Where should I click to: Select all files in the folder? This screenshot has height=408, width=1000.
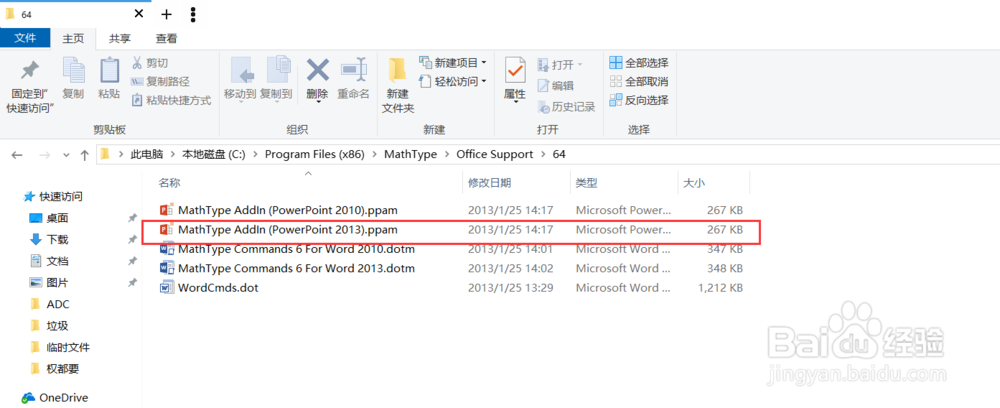(639, 62)
